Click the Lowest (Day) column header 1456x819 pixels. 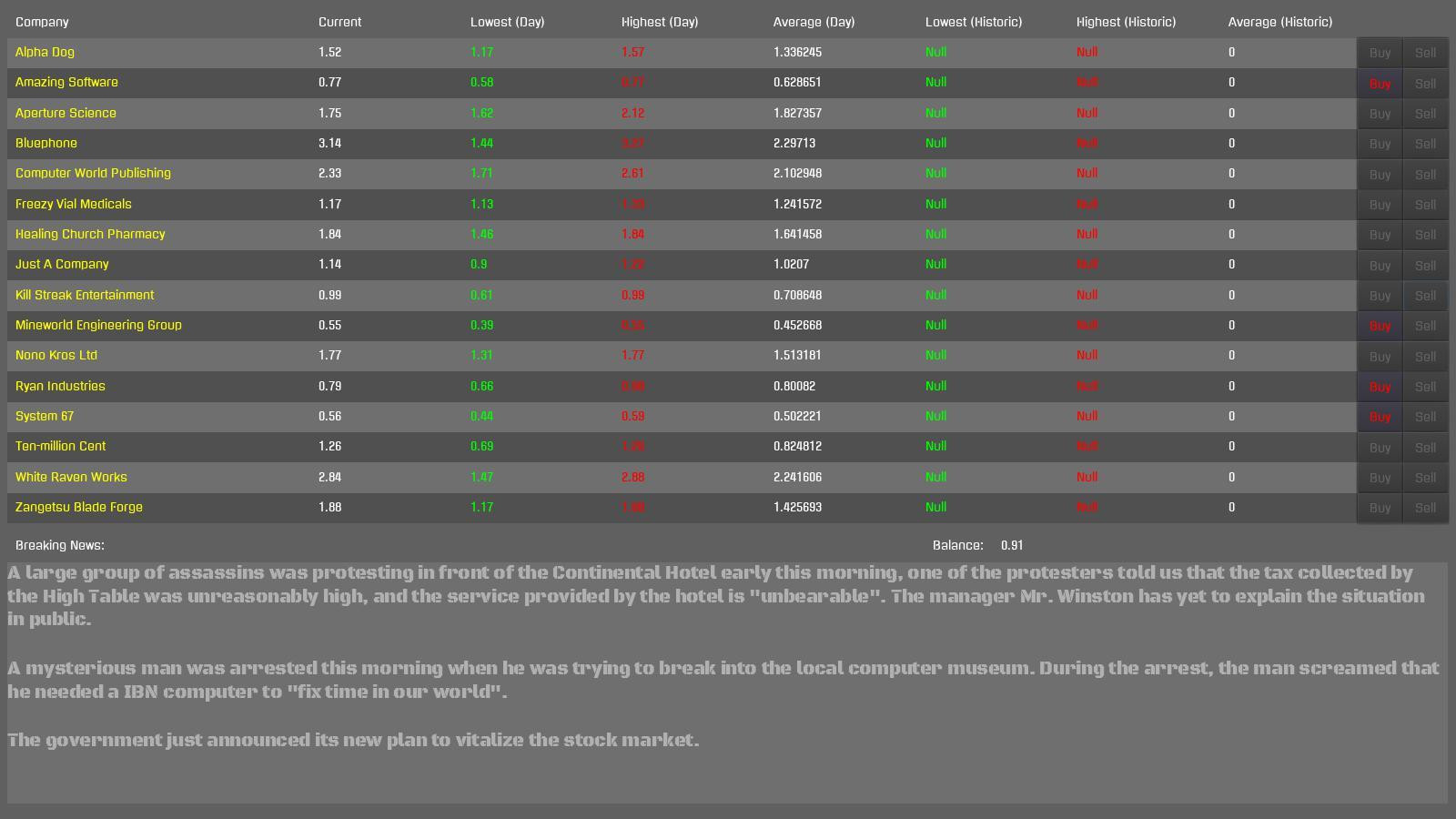507,22
